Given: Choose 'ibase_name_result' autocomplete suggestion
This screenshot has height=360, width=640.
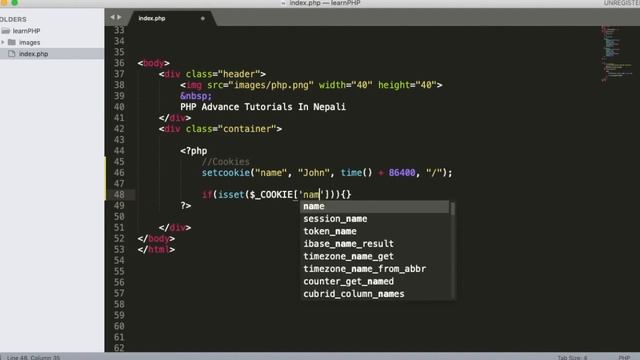Looking at the screenshot, I should [375, 244].
